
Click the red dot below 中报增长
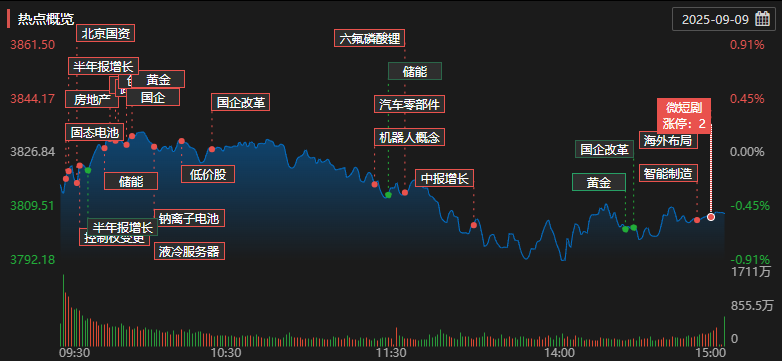(x=474, y=225)
